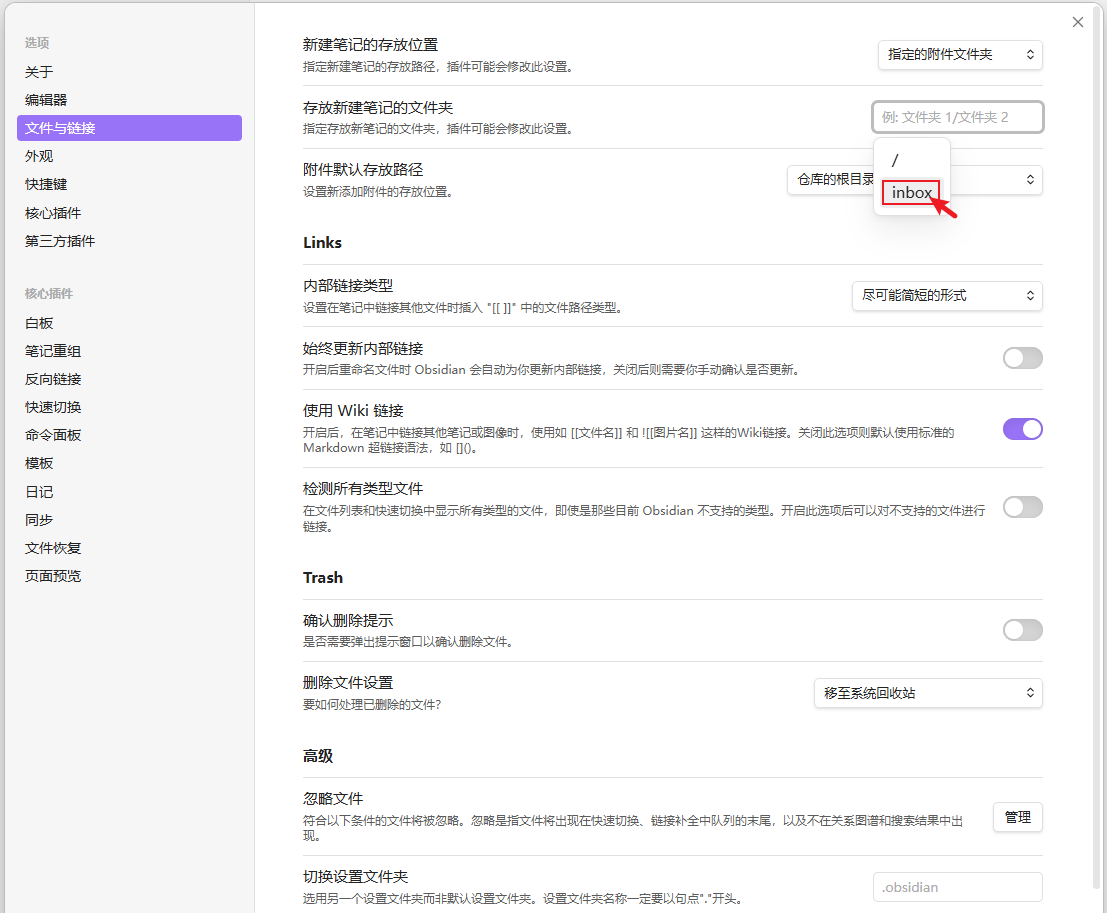Select inbox folder suggestion
The image size is (1107, 913).
(911, 193)
